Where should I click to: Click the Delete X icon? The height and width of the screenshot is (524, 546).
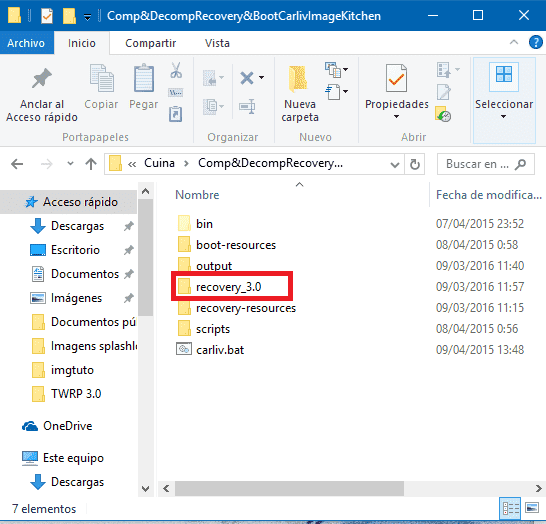(x=247, y=78)
